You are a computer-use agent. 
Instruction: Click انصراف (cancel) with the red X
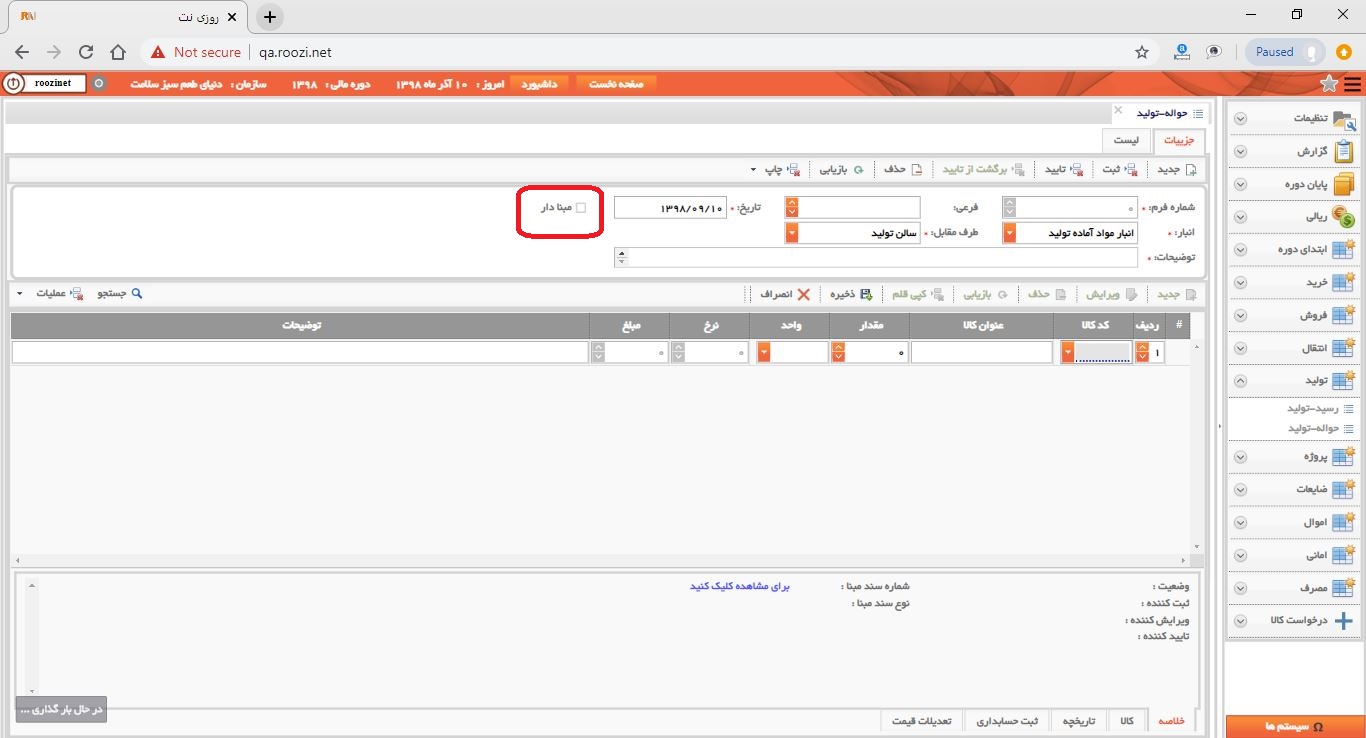[x=786, y=294]
